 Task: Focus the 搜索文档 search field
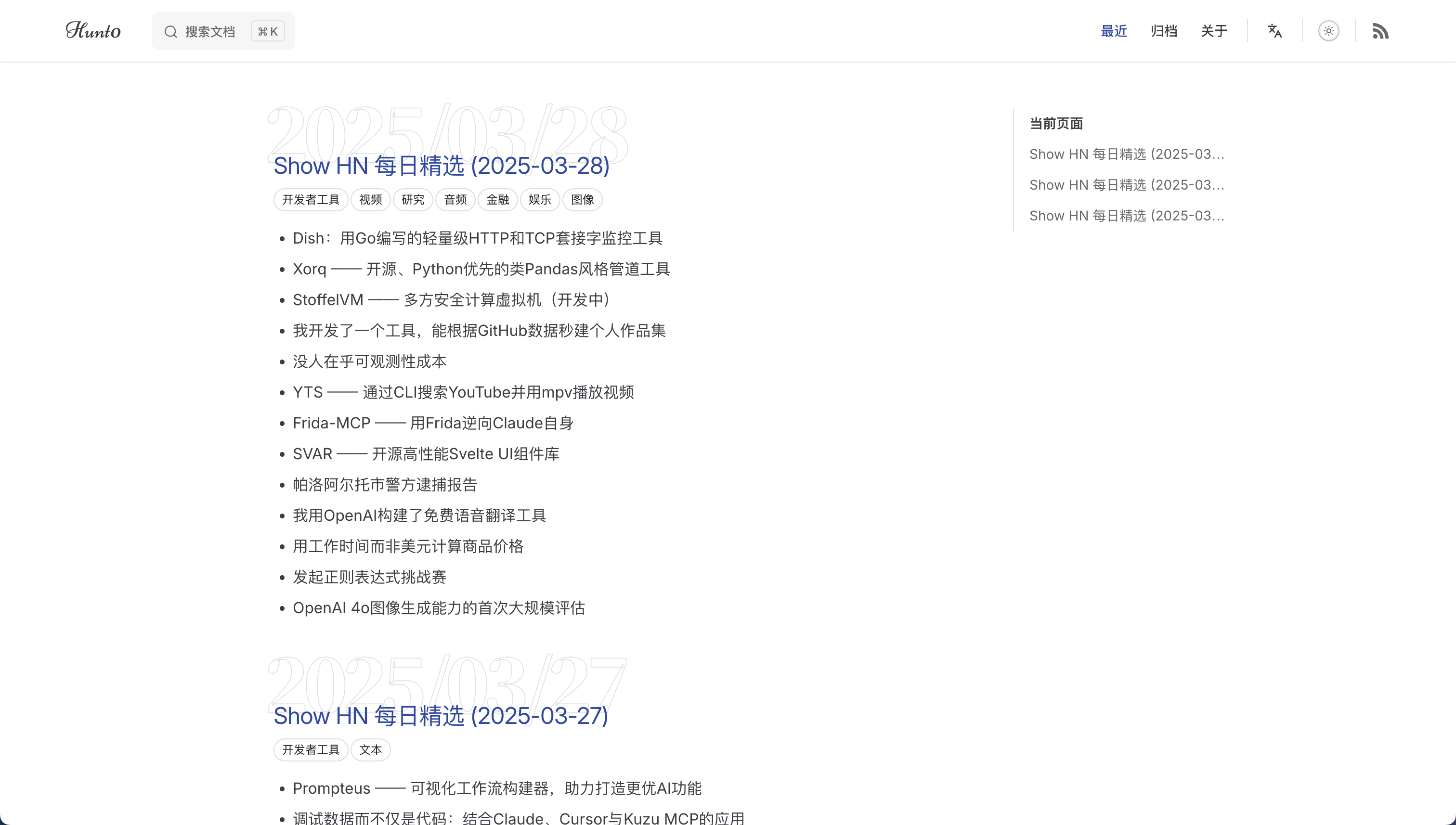[x=223, y=31]
